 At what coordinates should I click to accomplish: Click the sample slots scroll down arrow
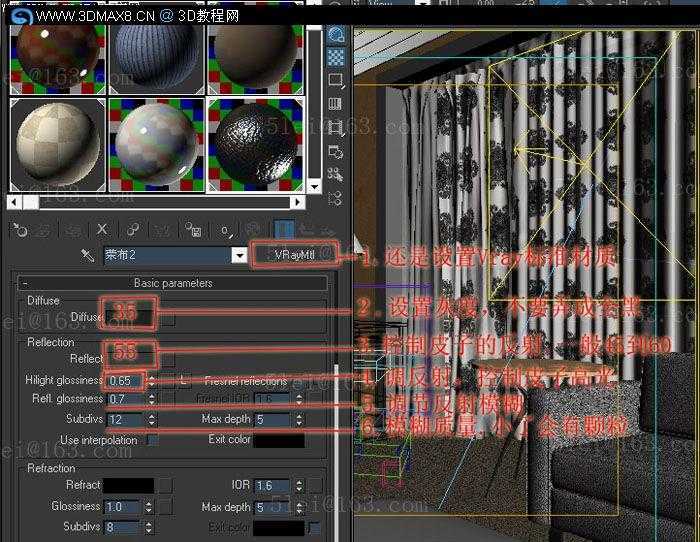tap(315, 186)
